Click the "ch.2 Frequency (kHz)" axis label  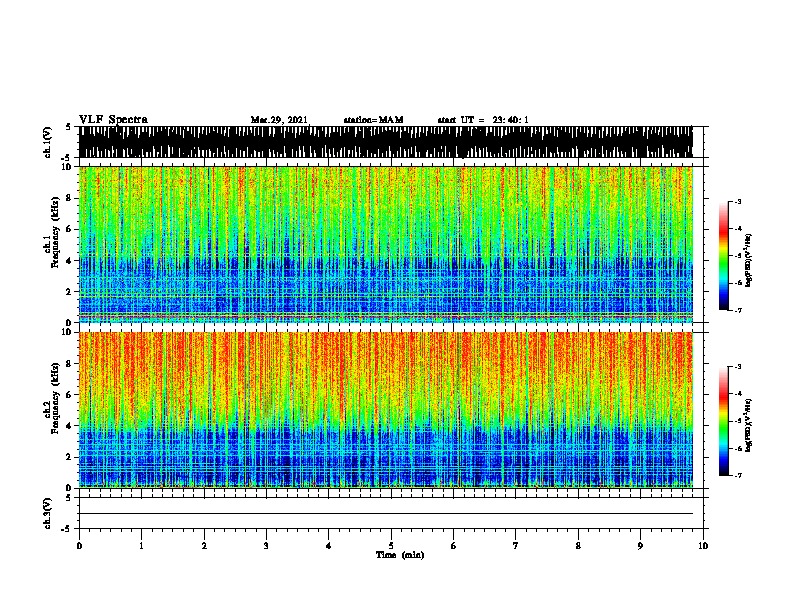click(x=51, y=398)
